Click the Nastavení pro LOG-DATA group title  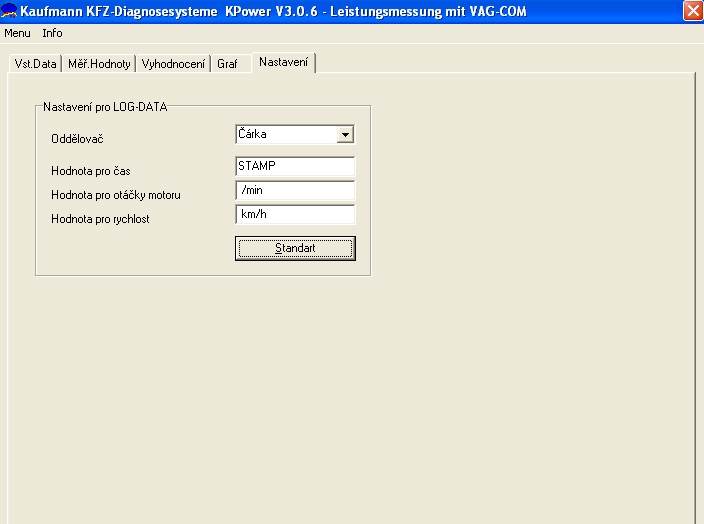tap(104, 106)
